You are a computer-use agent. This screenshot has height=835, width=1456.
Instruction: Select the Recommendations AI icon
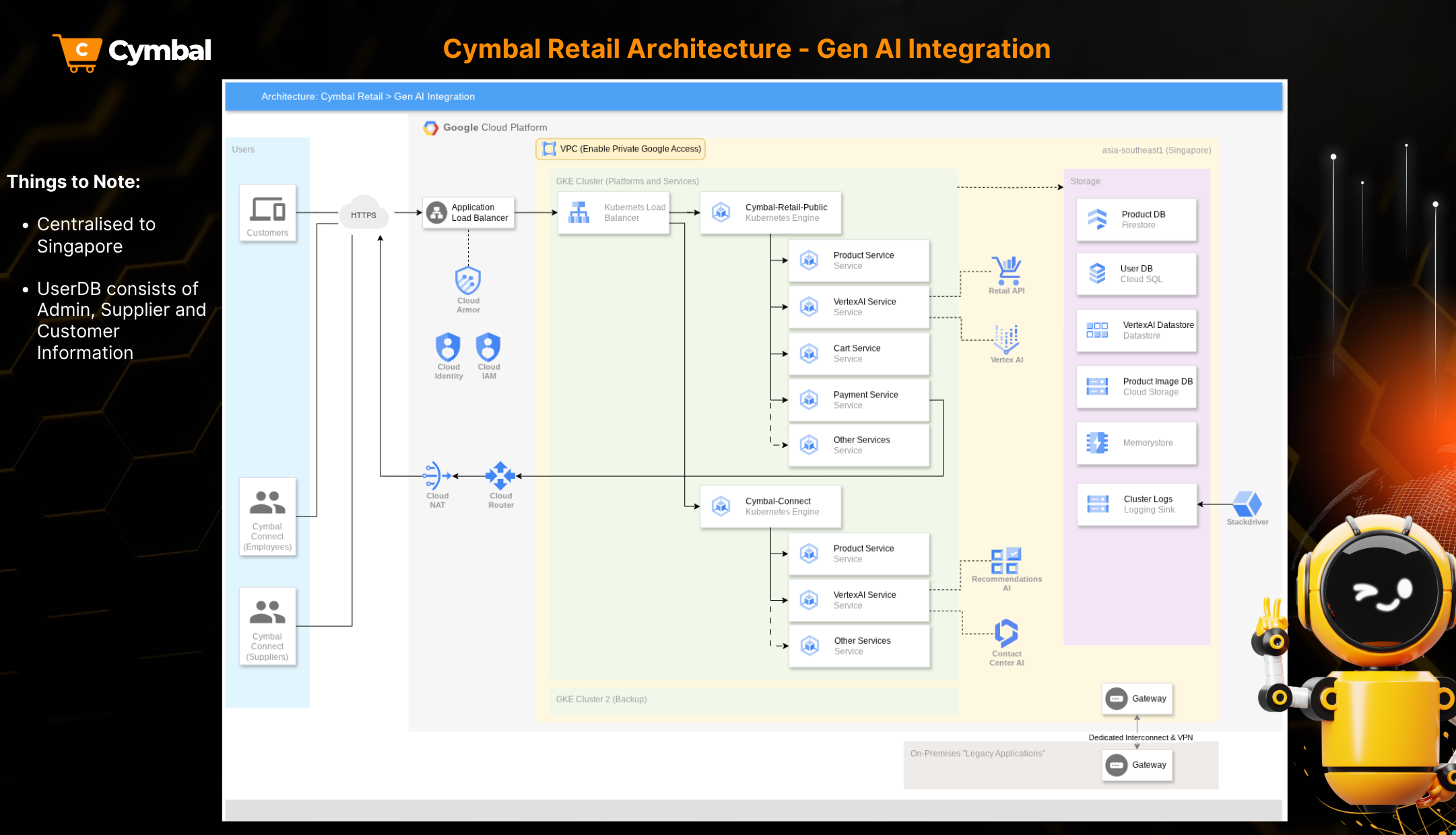point(1006,561)
